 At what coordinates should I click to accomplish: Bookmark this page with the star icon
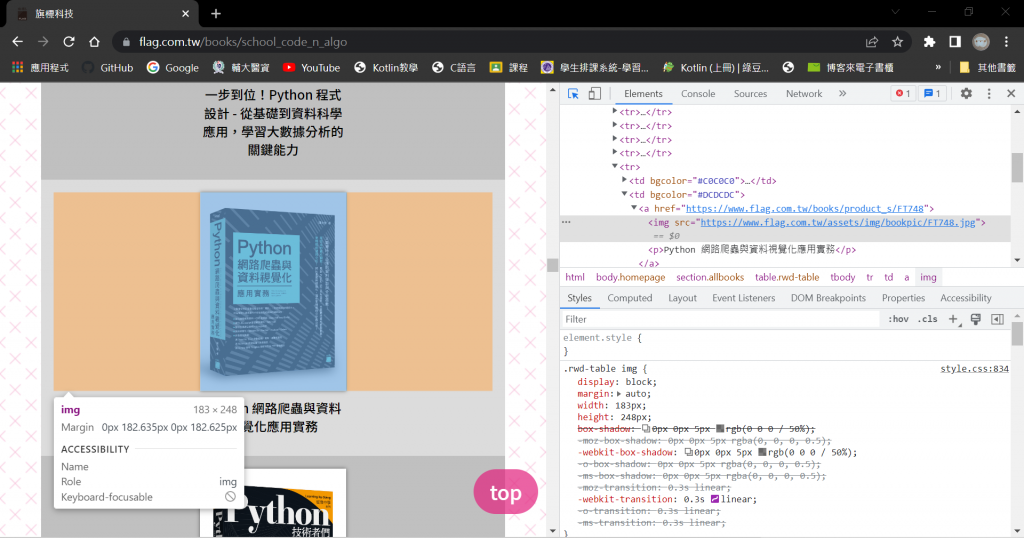click(897, 42)
